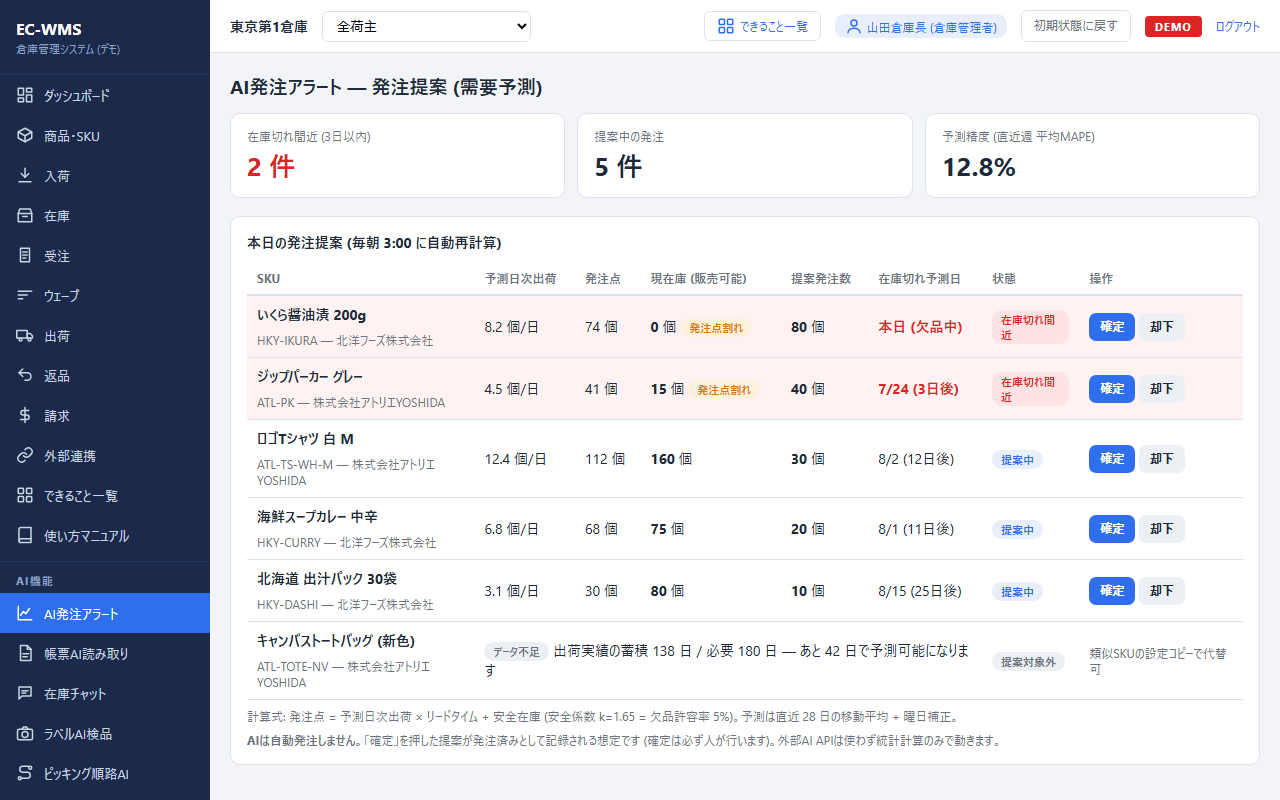Image resolution: width=1280 pixels, height=800 pixels.
Task: Click the 在庫切れ予測日 column header
Action: point(920,278)
